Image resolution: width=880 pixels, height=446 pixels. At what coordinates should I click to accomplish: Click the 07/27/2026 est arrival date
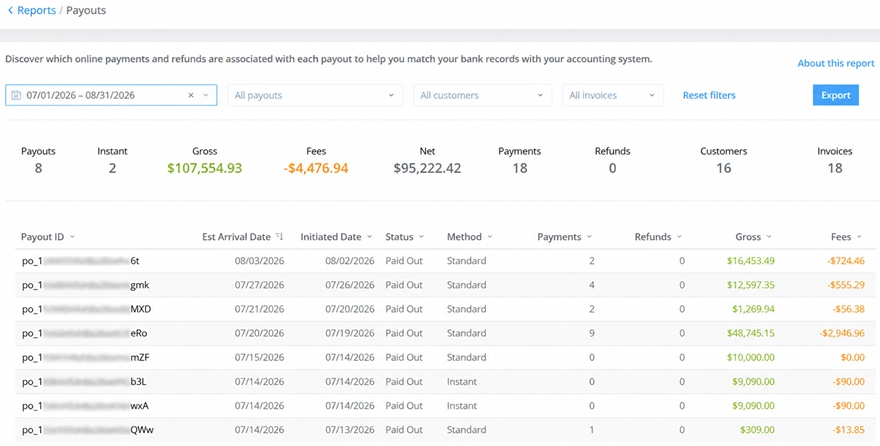[260, 285]
